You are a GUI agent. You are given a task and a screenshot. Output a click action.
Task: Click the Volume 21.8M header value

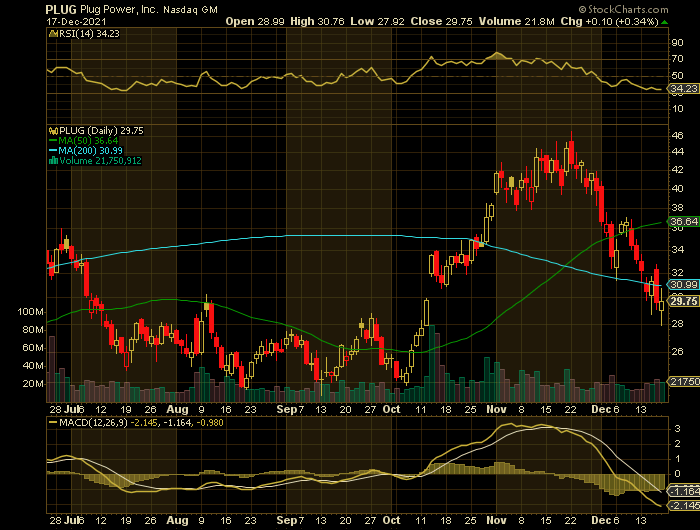[517, 21]
